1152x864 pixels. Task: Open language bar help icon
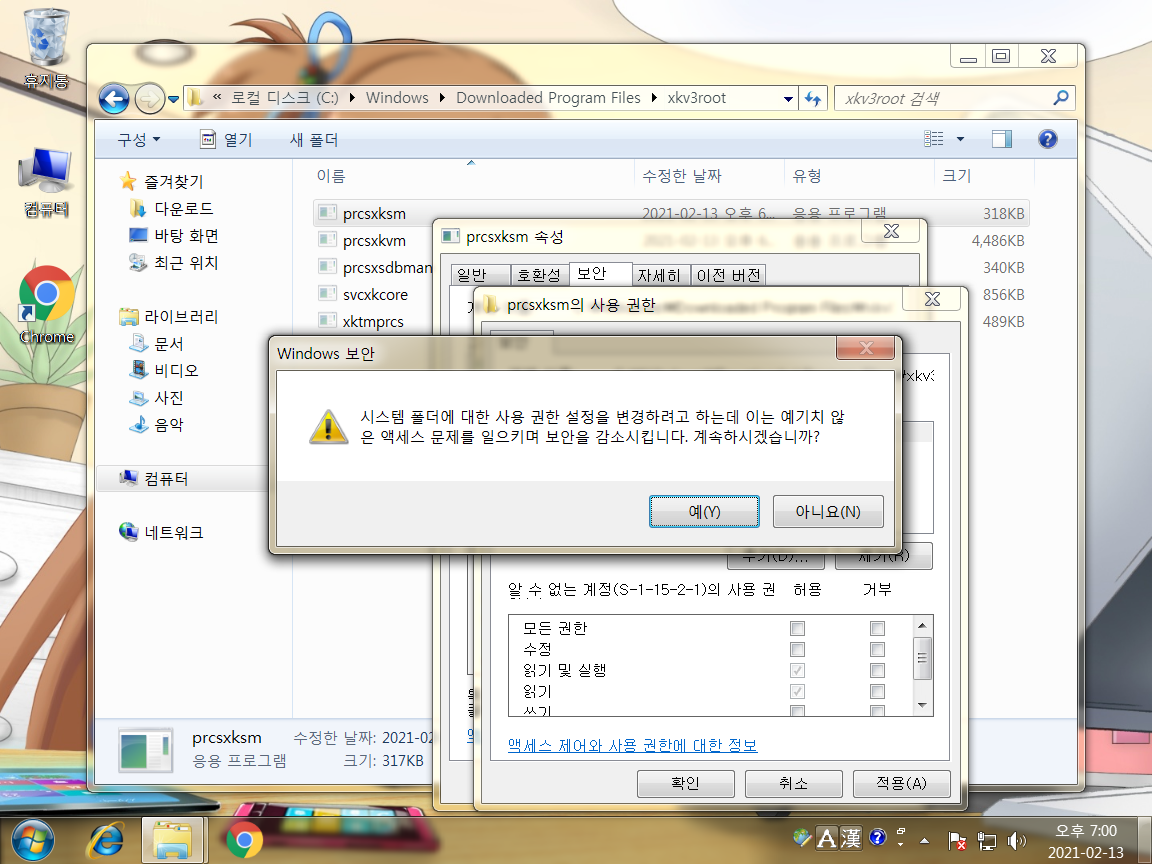(x=877, y=837)
